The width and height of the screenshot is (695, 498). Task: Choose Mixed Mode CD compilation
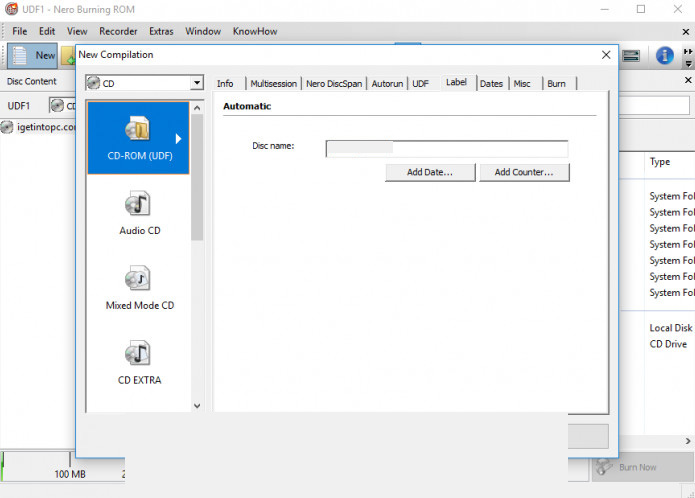[140, 288]
